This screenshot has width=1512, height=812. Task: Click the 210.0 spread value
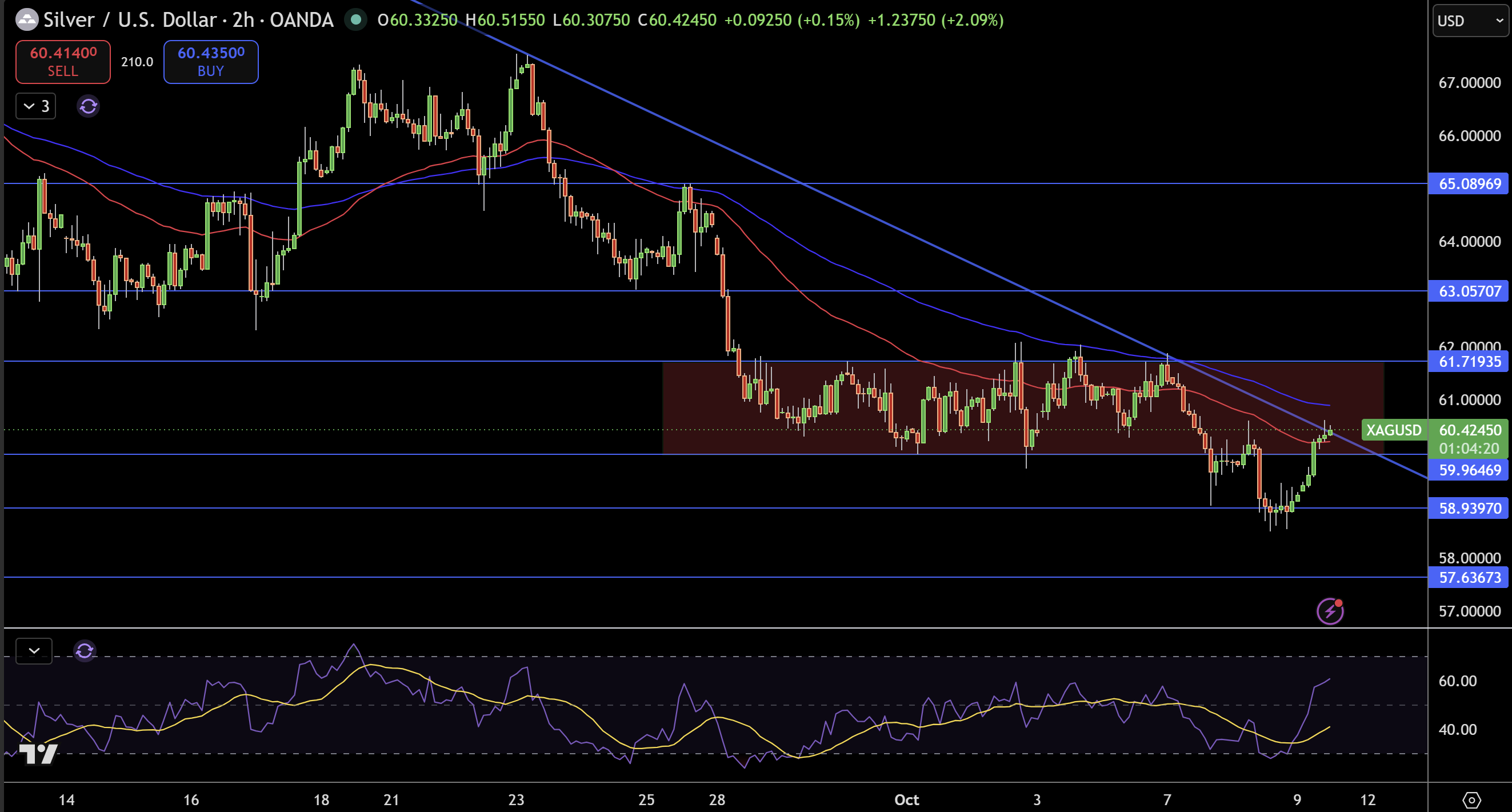[x=137, y=62]
